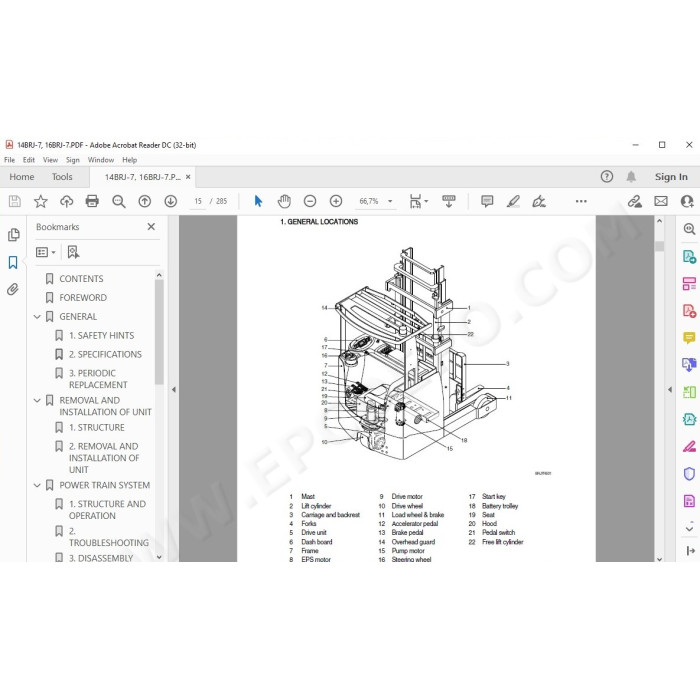Open Help question mark icon
Screen dimensions: 700x700
tap(607, 177)
